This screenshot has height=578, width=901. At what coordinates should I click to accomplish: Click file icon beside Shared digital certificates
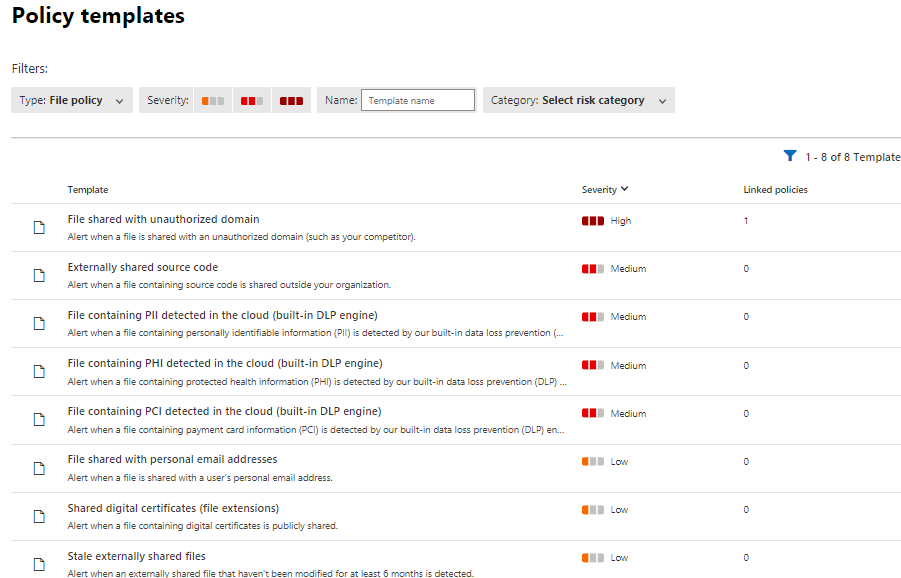pos(40,516)
